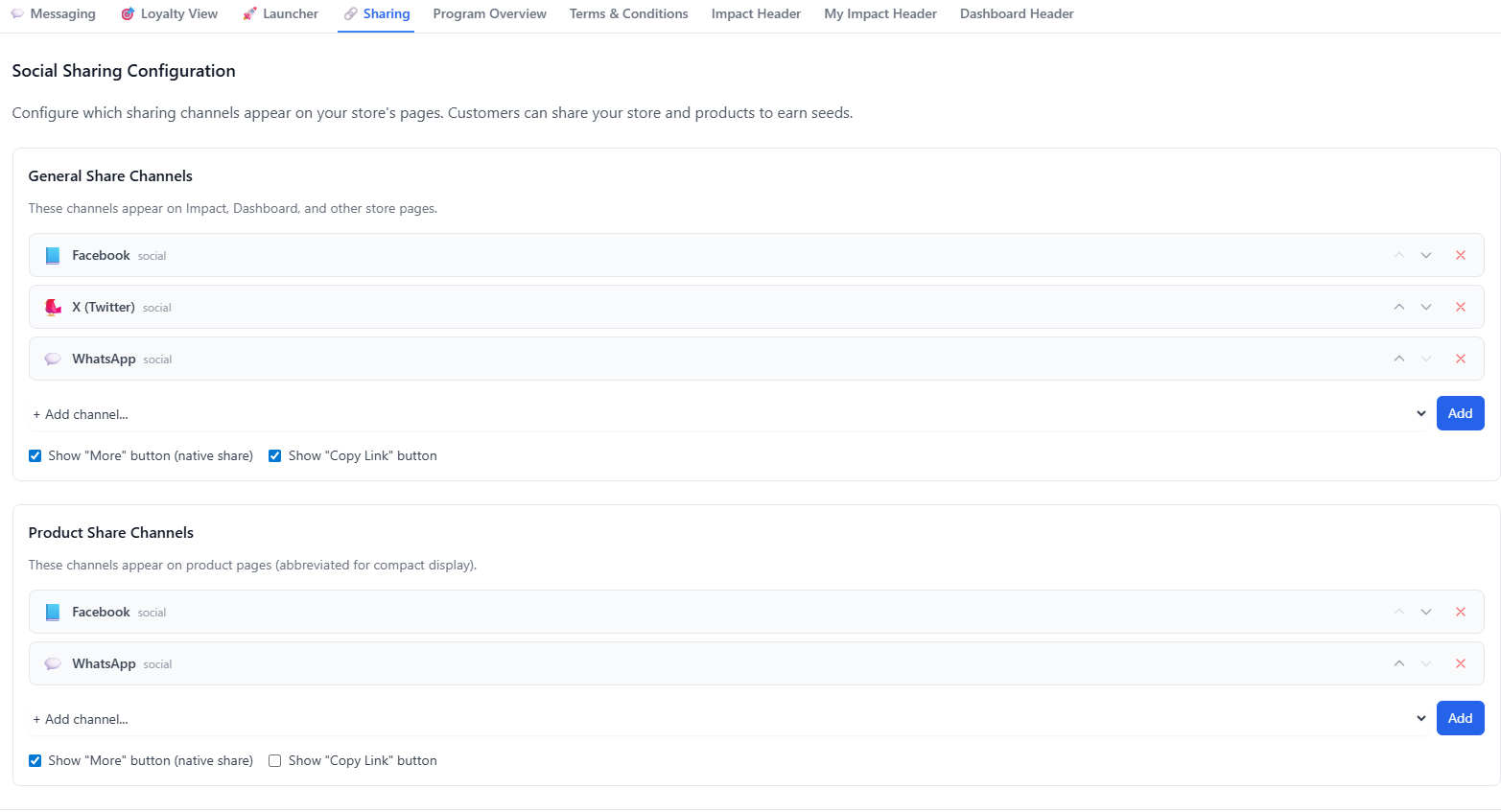Delete Facebook from Product Share Channels

[x=1460, y=612]
